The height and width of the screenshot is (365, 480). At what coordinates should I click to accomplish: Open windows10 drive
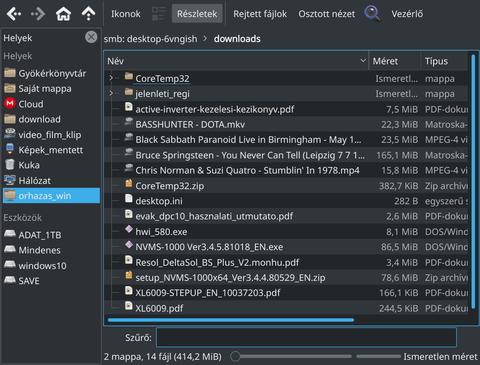tap(51, 265)
